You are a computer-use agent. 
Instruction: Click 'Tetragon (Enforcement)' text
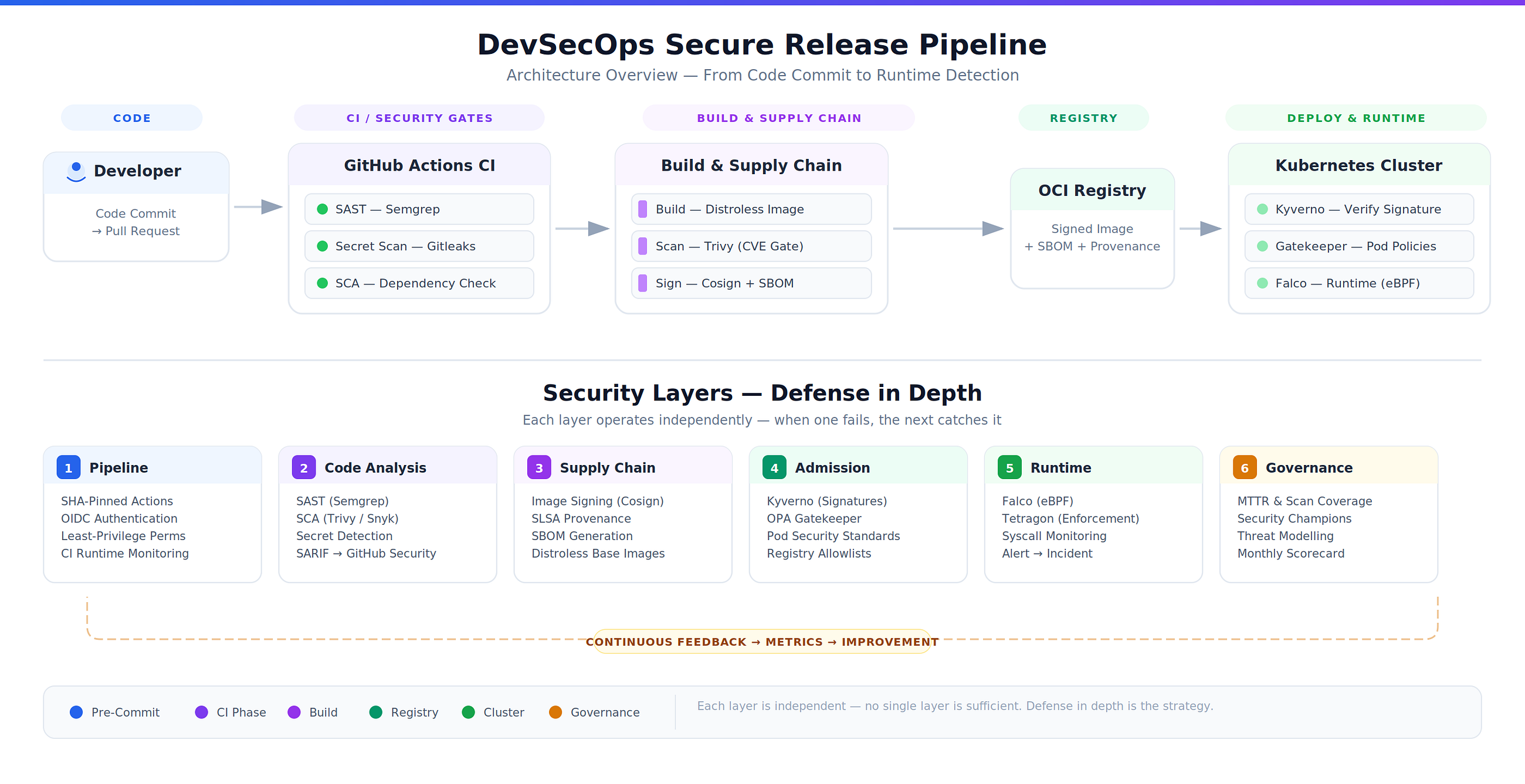tap(1070, 519)
